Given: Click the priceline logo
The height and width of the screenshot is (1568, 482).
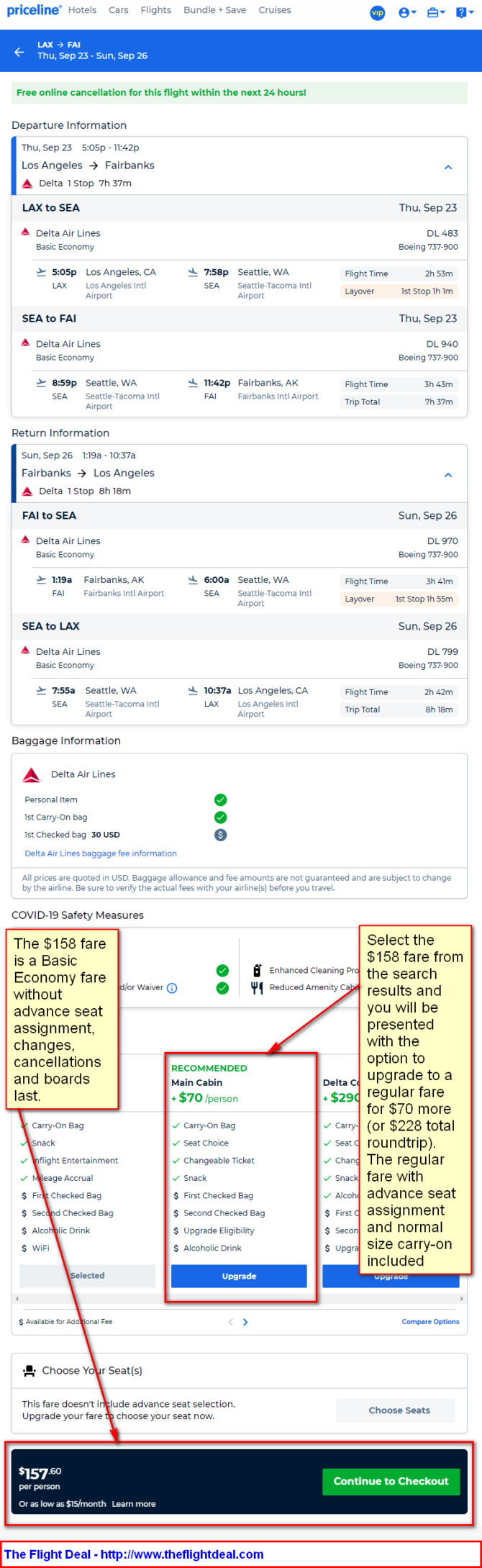Looking at the screenshot, I should (x=34, y=10).
